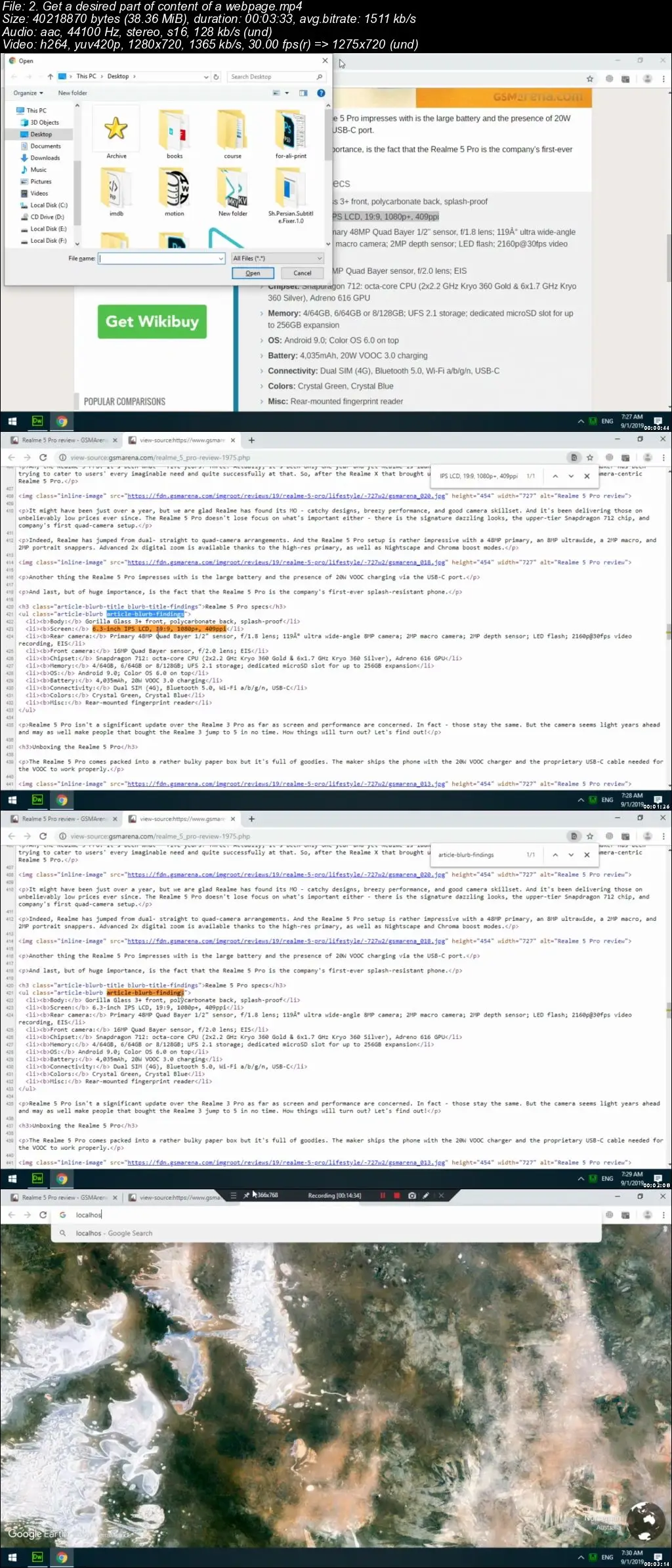The width and height of the screenshot is (672, 1568).
Task: Close the 'article-blurb-findings' find bar
Action: (587, 855)
